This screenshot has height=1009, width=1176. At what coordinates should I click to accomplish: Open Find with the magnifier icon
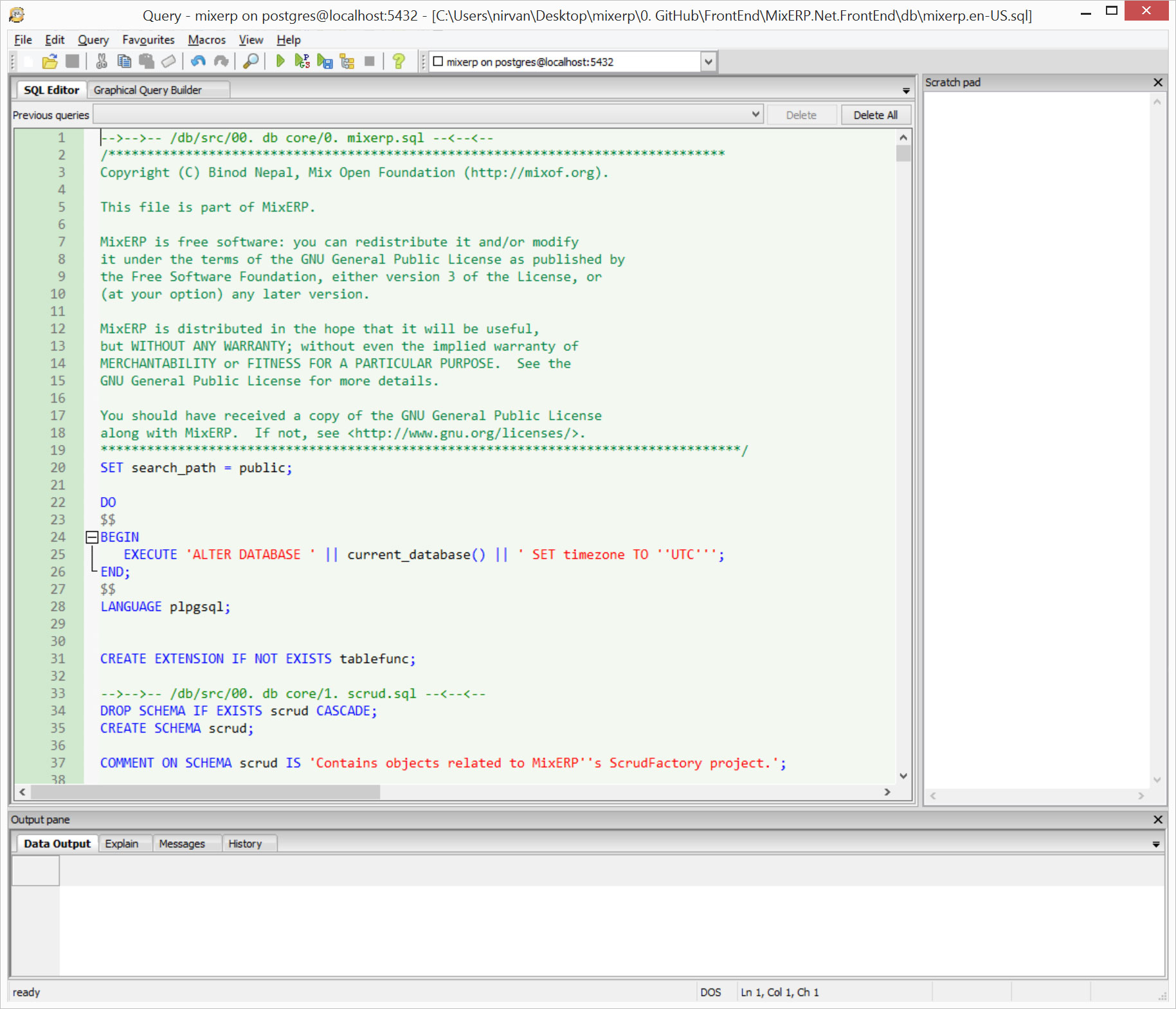click(x=251, y=62)
